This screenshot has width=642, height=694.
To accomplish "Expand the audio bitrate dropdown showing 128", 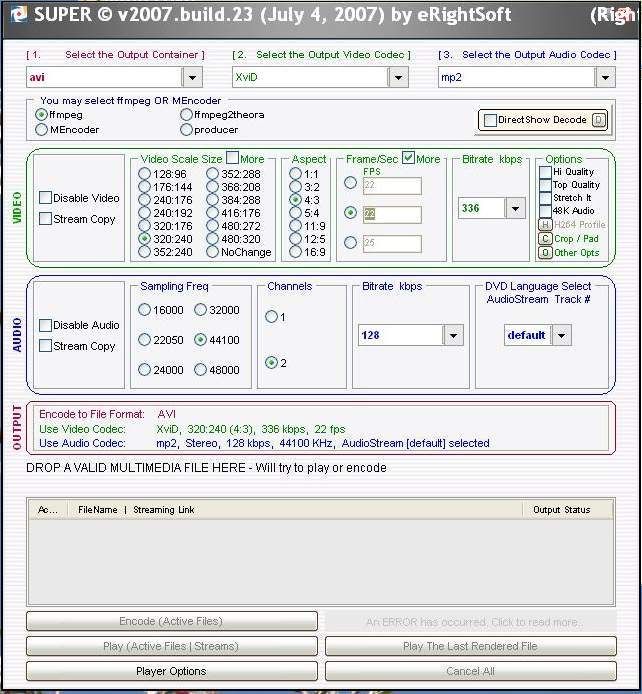I will point(453,335).
